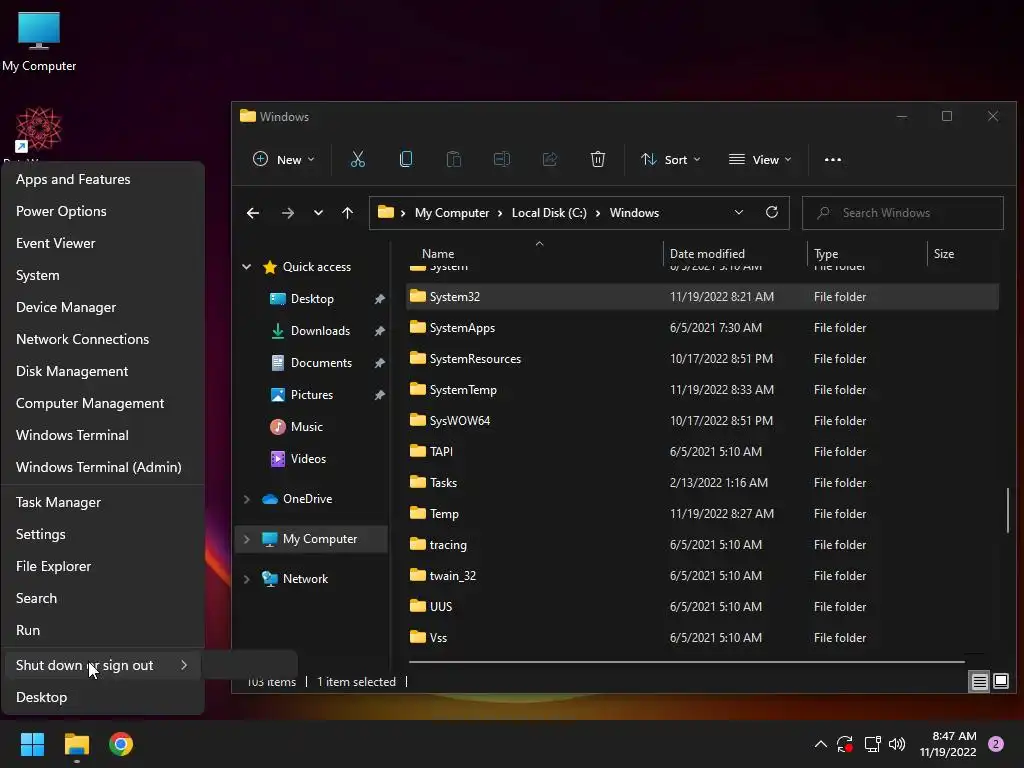Open Music in Quick access

pyautogui.click(x=296, y=427)
